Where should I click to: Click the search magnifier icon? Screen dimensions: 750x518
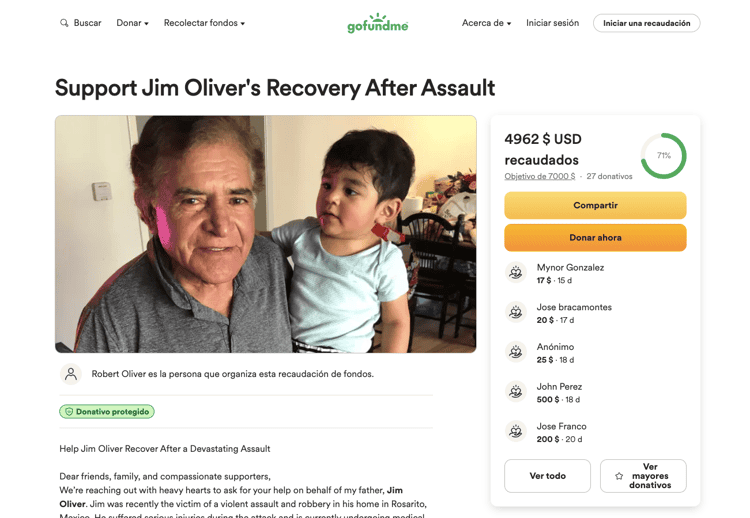(64, 23)
